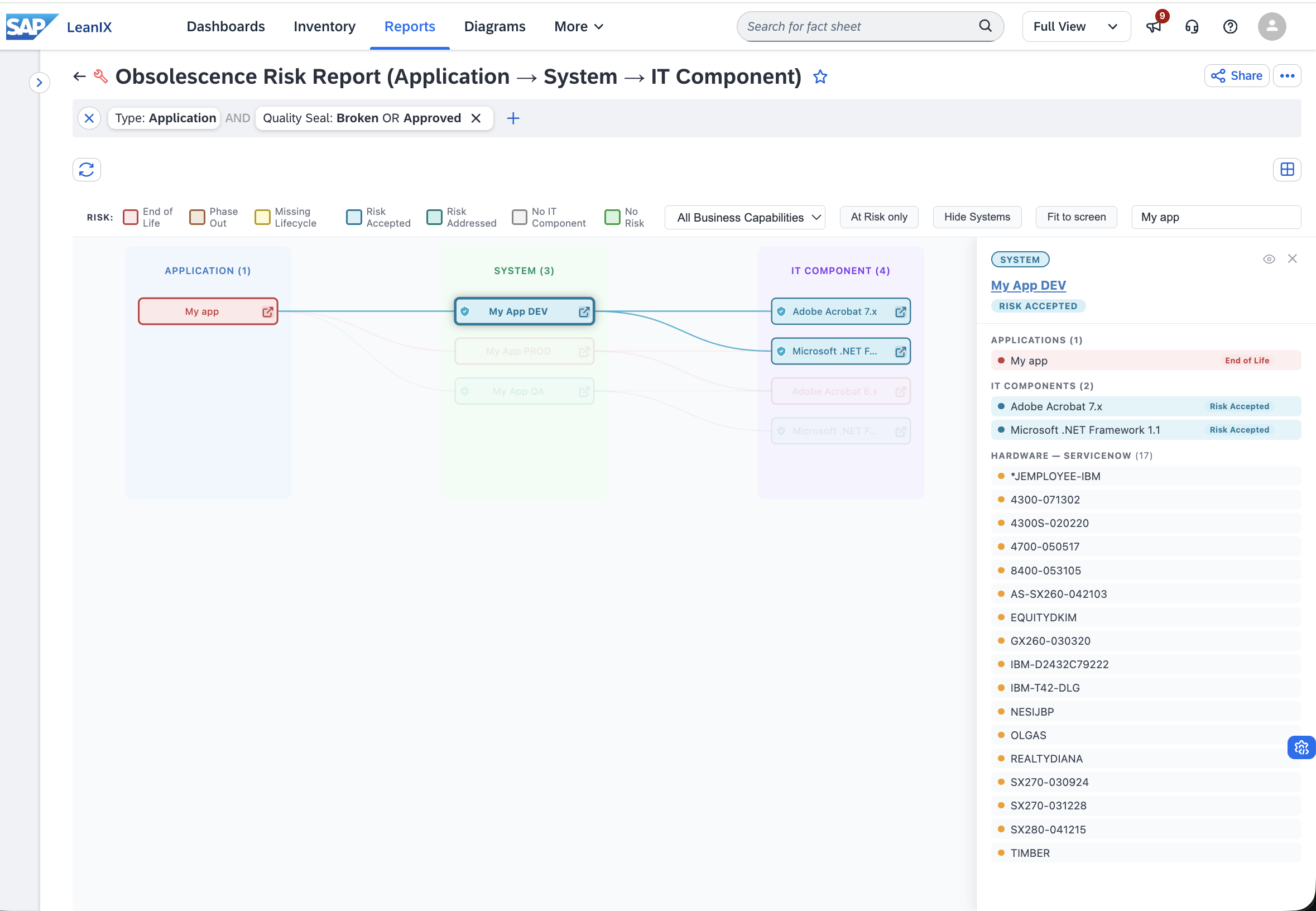Select the My app application node
1316x911 pixels.
pyautogui.click(x=208, y=311)
